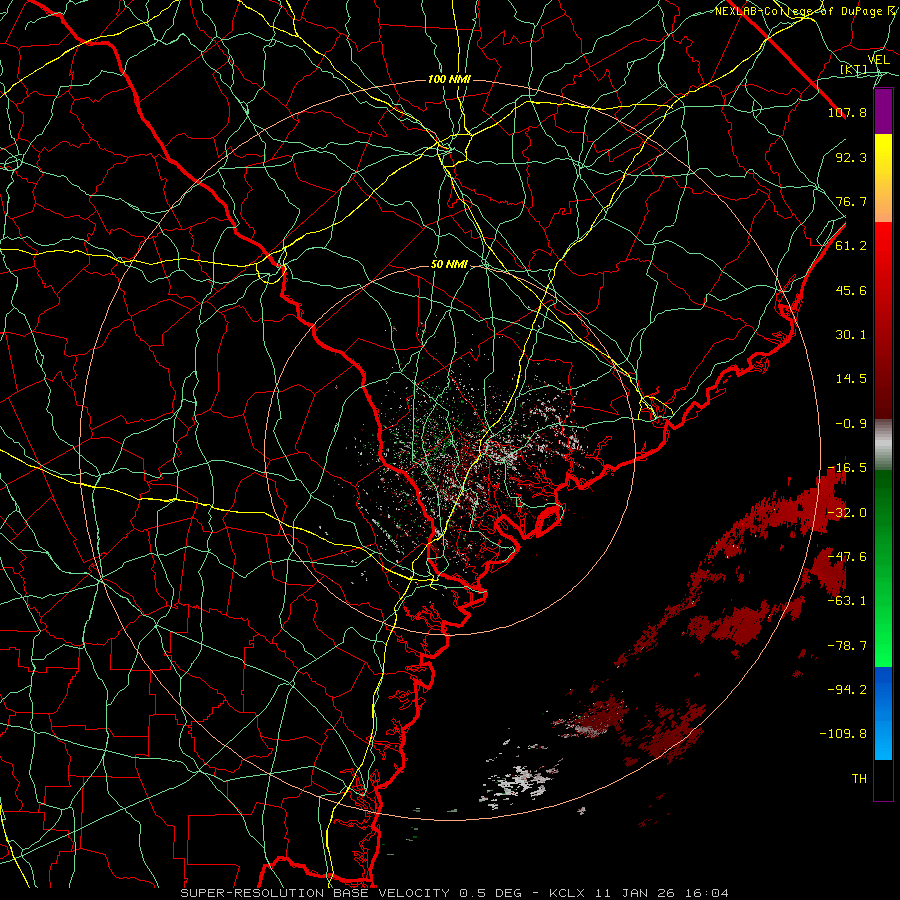Screen dimensions: 900x900
Task: Click the 92.3 legend value
Action: point(851,157)
